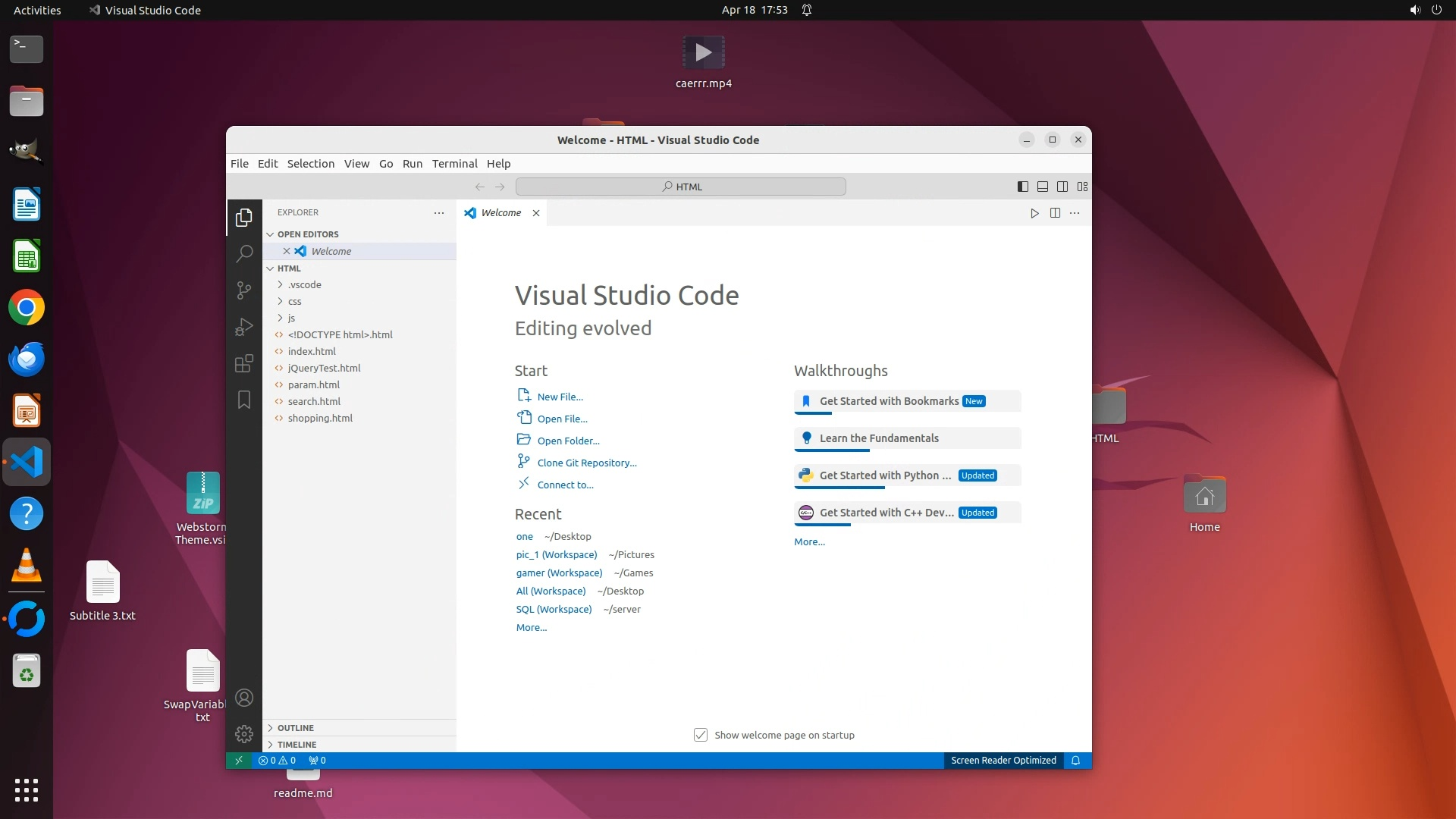Viewport: 1456px width, 819px height.
Task: Open the Search view in activity bar
Action: coord(244,253)
